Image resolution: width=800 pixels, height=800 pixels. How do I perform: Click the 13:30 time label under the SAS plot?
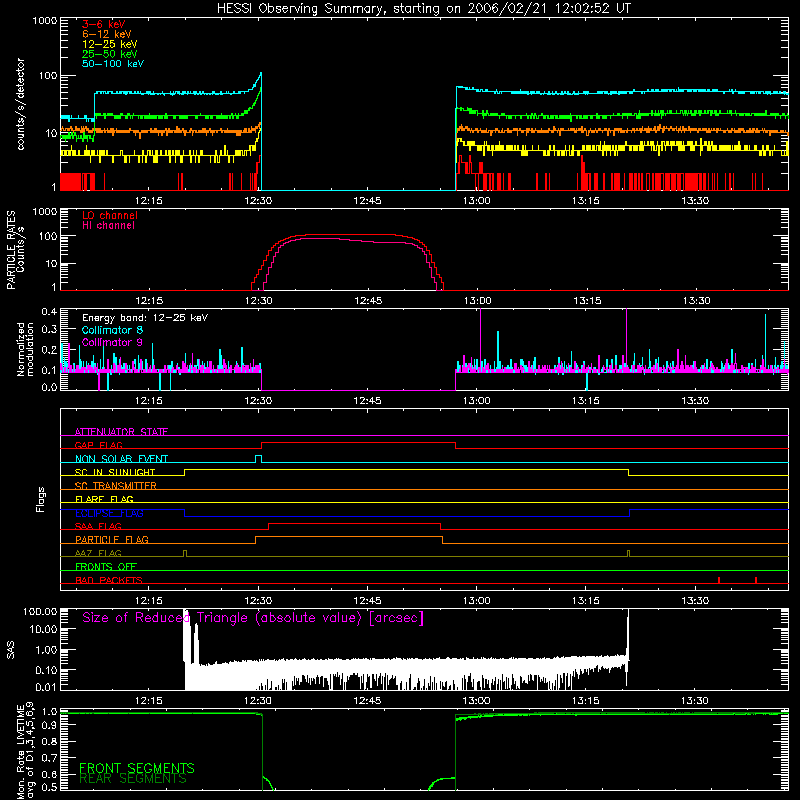(x=695, y=701)
